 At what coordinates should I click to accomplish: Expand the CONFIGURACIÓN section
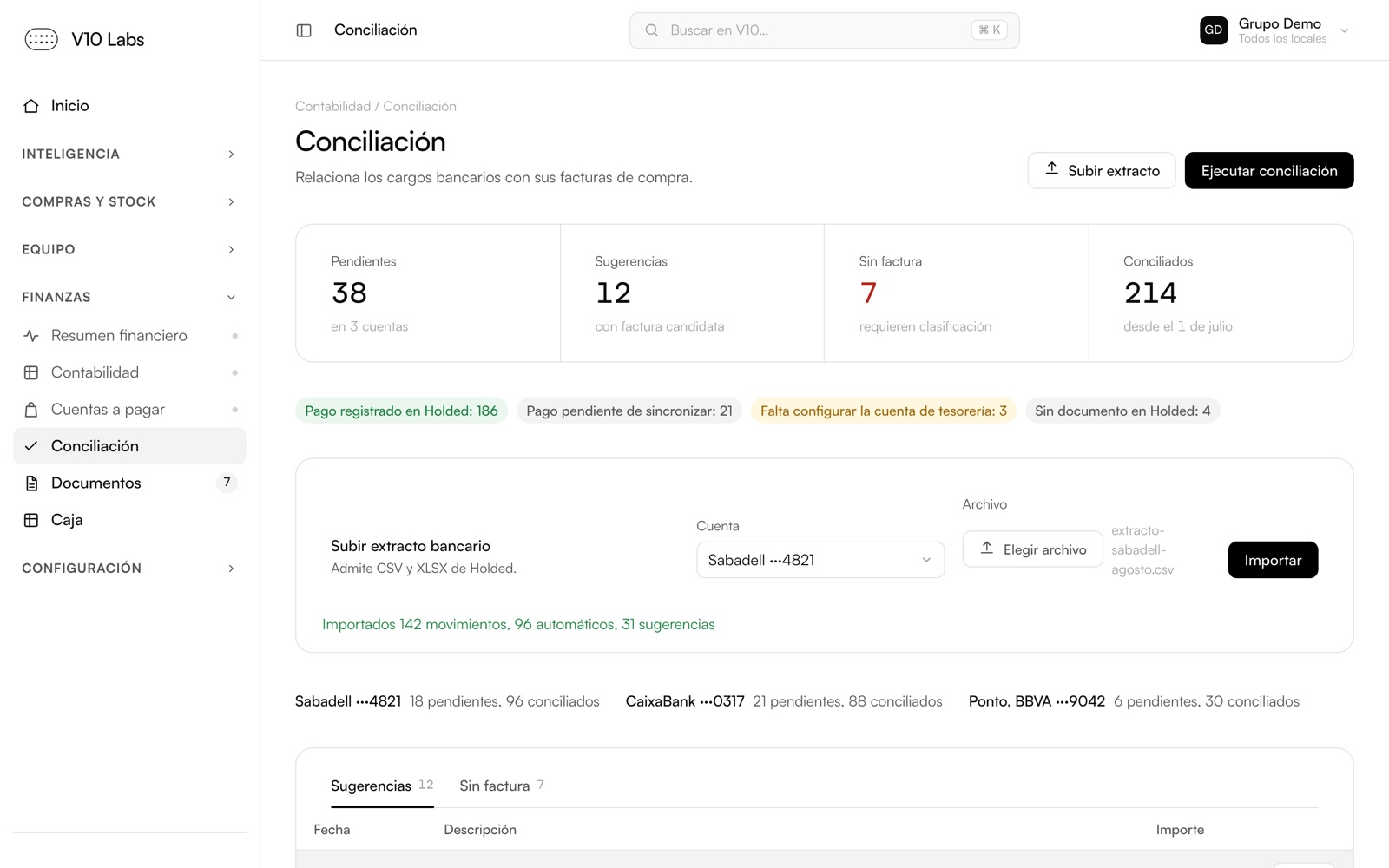point(129,568)
